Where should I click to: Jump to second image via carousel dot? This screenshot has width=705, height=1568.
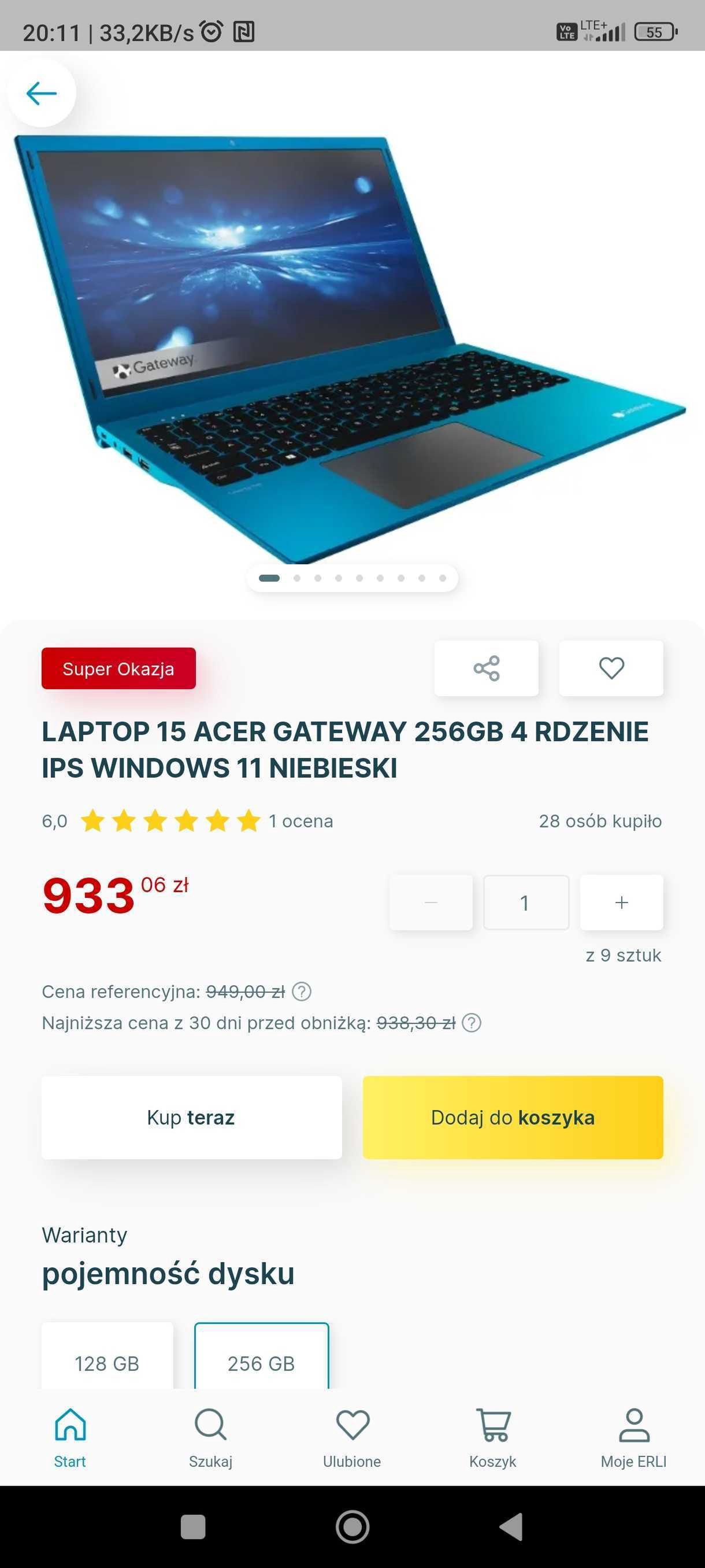(x=297, y=578)
